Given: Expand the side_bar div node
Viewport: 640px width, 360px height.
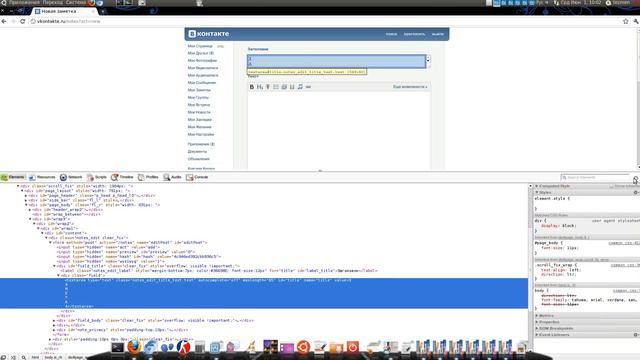Looking at the screenshot, I should [26, 200].
